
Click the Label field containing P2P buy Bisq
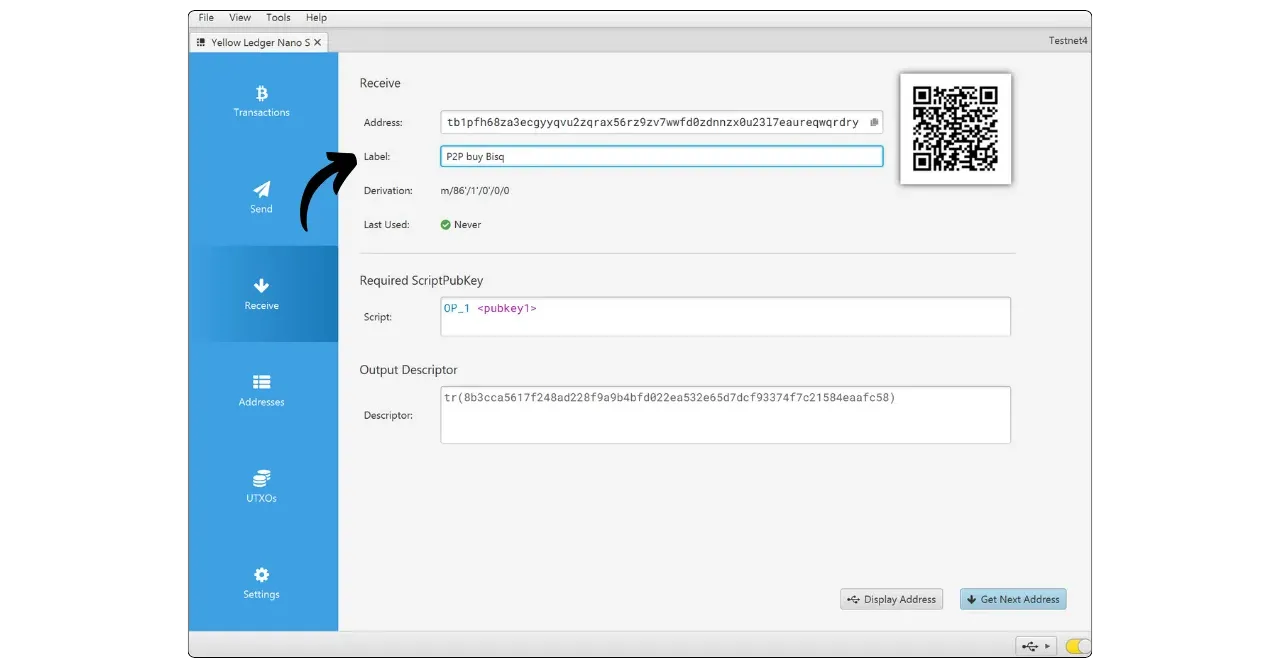click(x=661, y=156)
